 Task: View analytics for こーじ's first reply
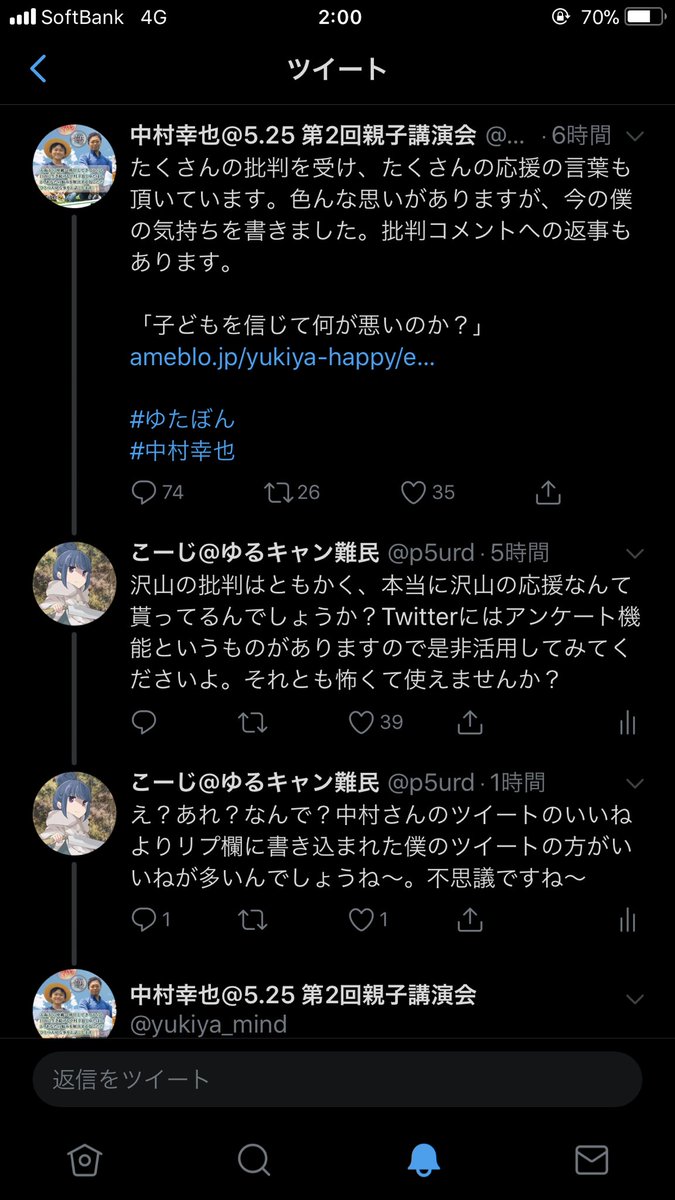[627, 722]
